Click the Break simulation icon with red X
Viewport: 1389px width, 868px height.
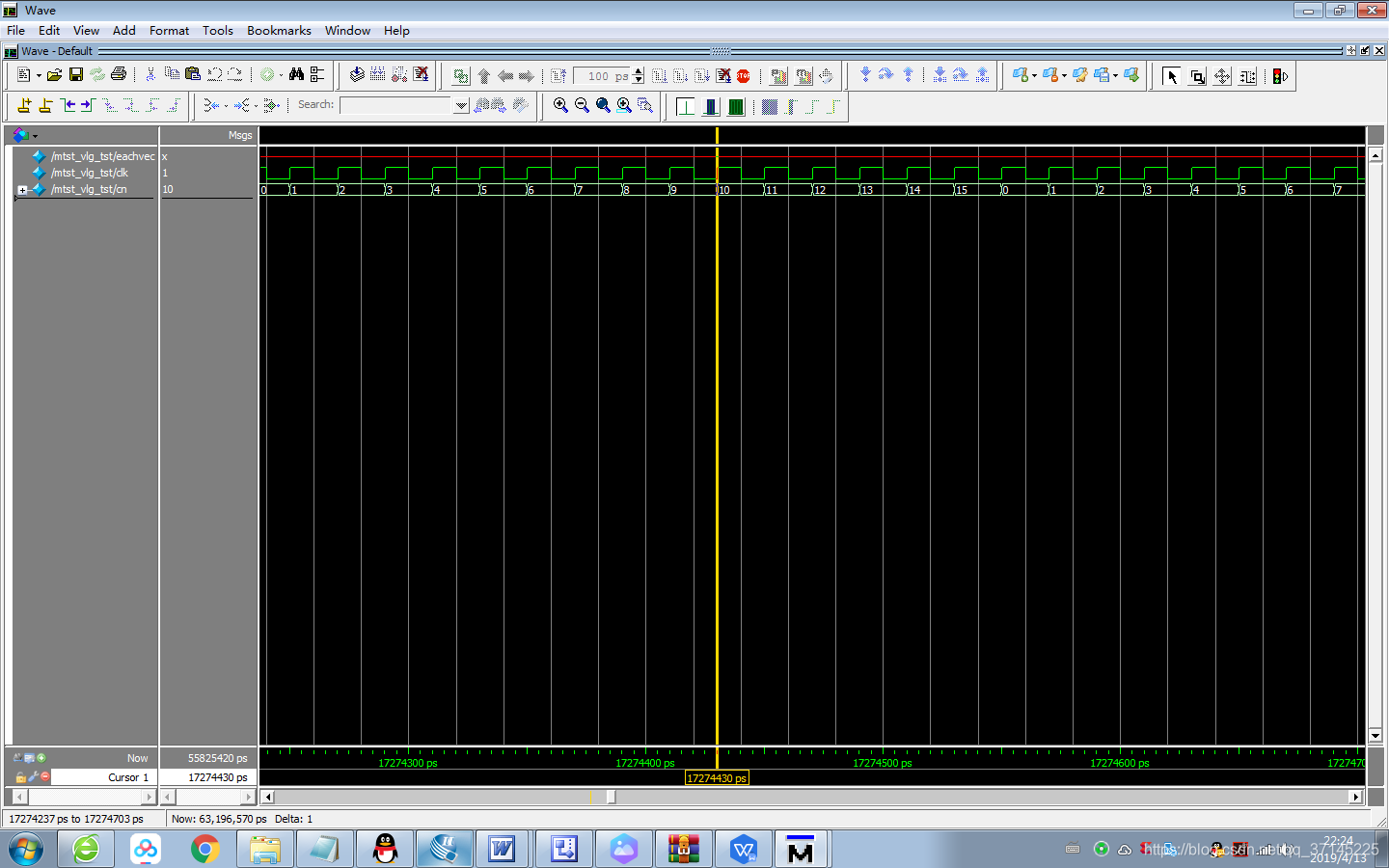coord(723,76)
